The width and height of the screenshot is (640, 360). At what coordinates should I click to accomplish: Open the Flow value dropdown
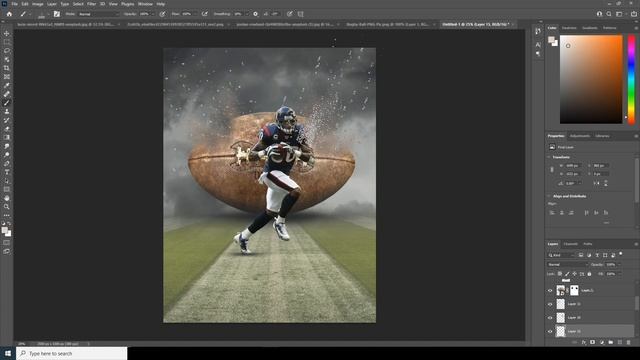[x=194, y=14]
